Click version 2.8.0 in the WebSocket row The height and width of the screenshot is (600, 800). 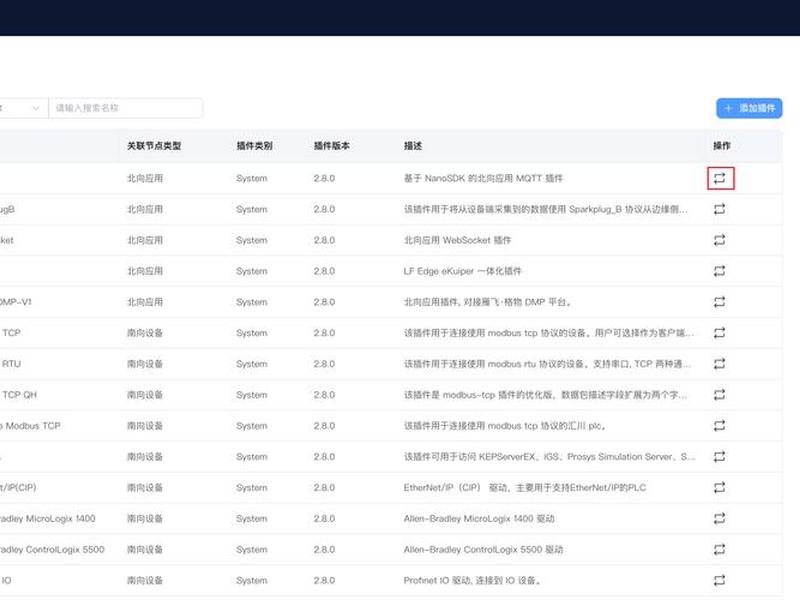[x=324, y=240]
